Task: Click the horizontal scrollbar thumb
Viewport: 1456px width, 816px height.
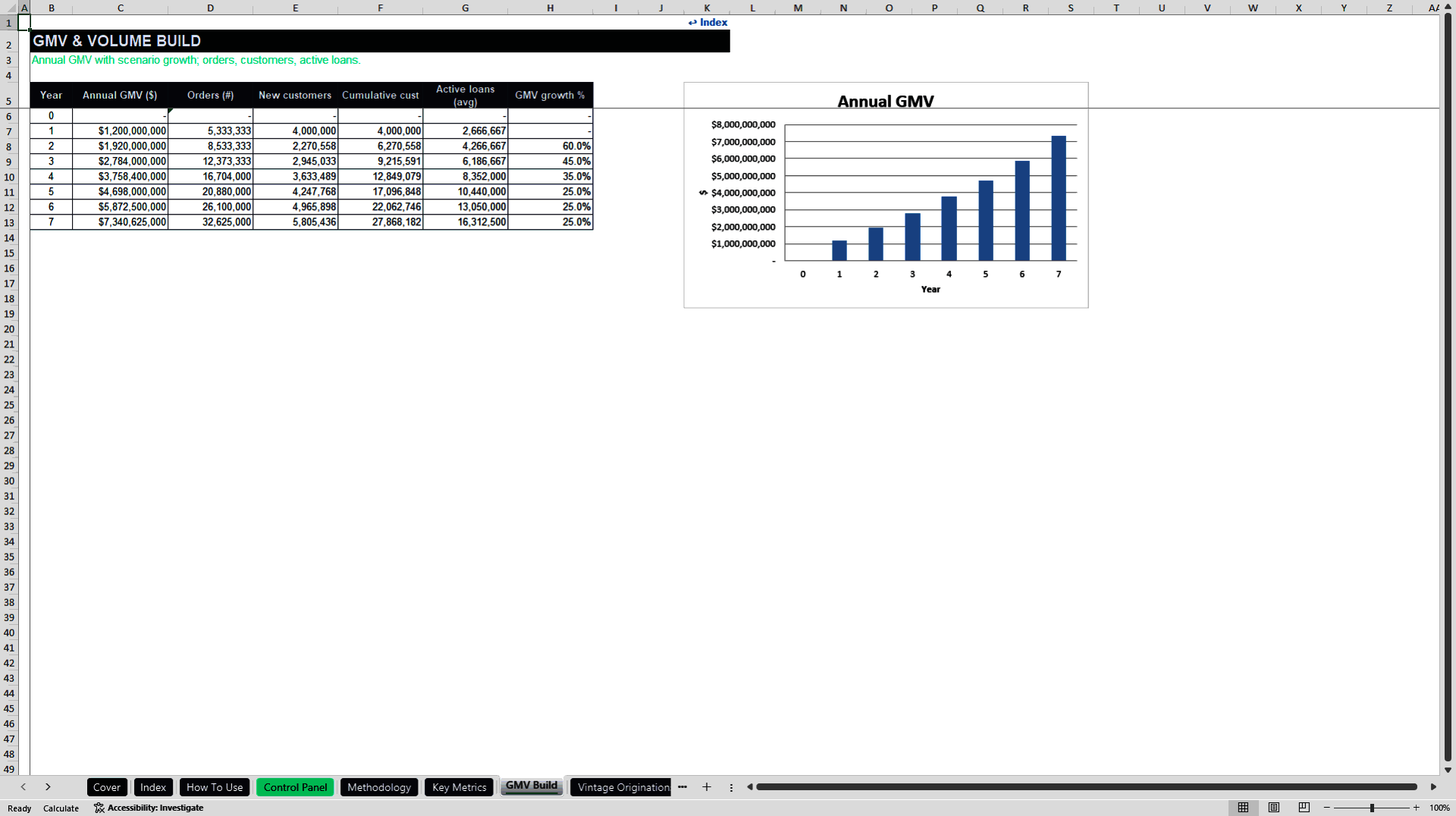Action: (1087, 787)
